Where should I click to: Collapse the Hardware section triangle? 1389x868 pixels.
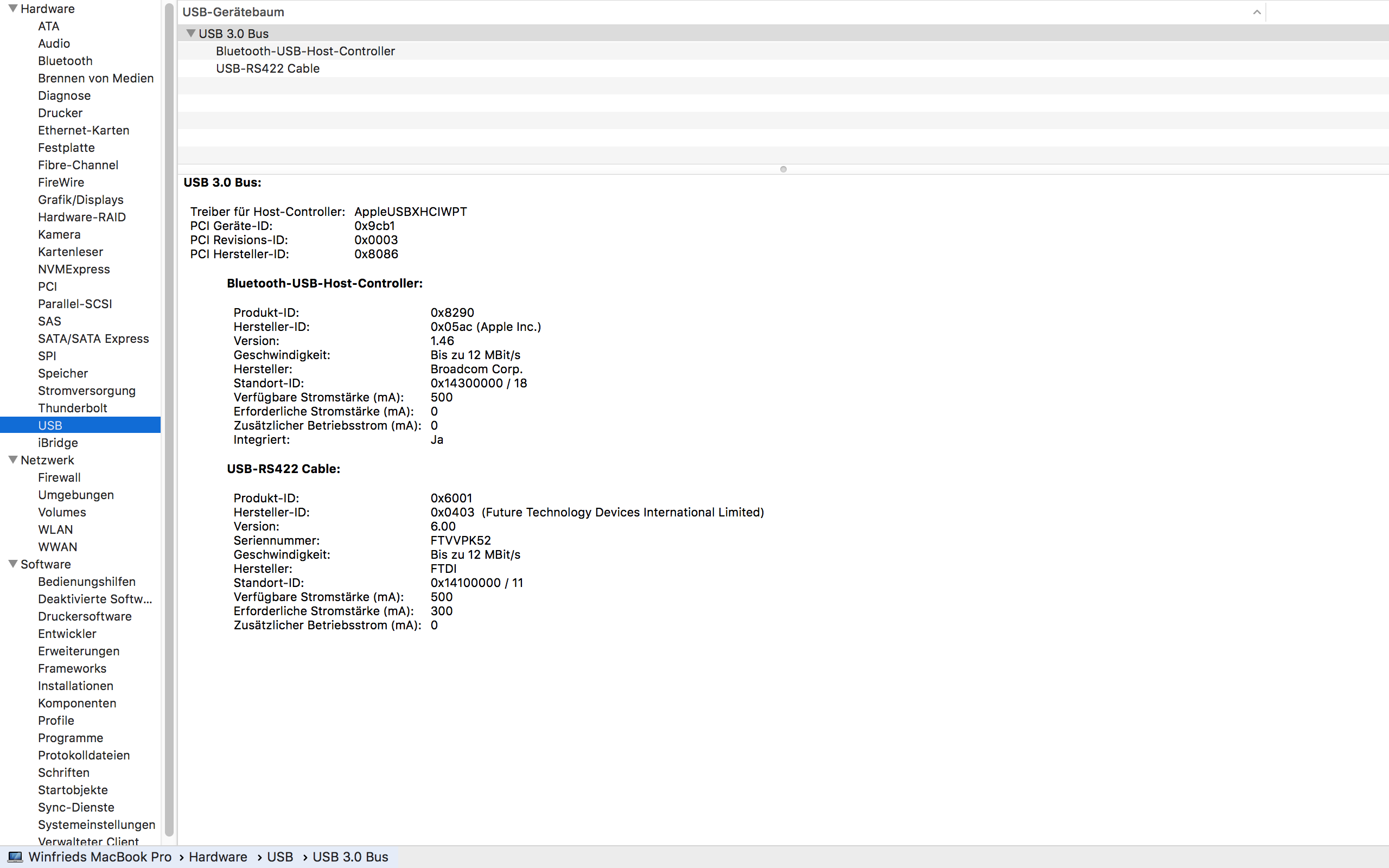pos(12,9)
